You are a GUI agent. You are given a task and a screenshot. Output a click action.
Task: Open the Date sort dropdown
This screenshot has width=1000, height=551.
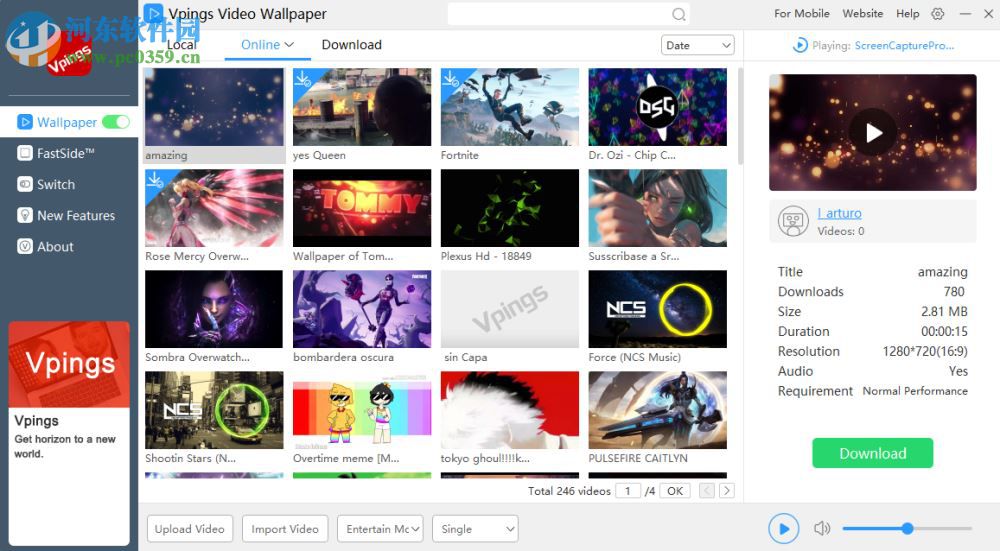[x=698, y=45]
